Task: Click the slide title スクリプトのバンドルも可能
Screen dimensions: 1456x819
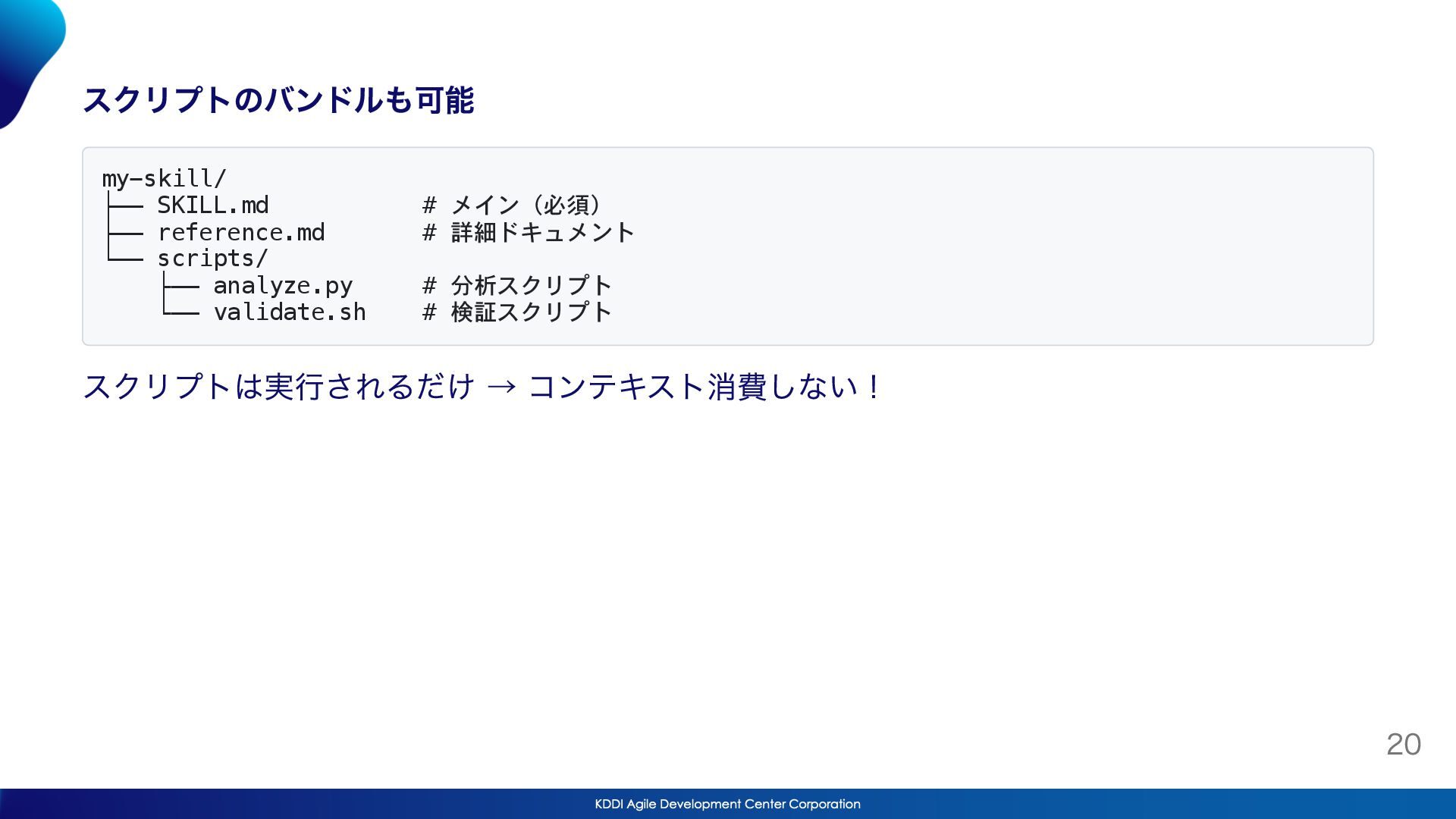Action: point(278,100)
